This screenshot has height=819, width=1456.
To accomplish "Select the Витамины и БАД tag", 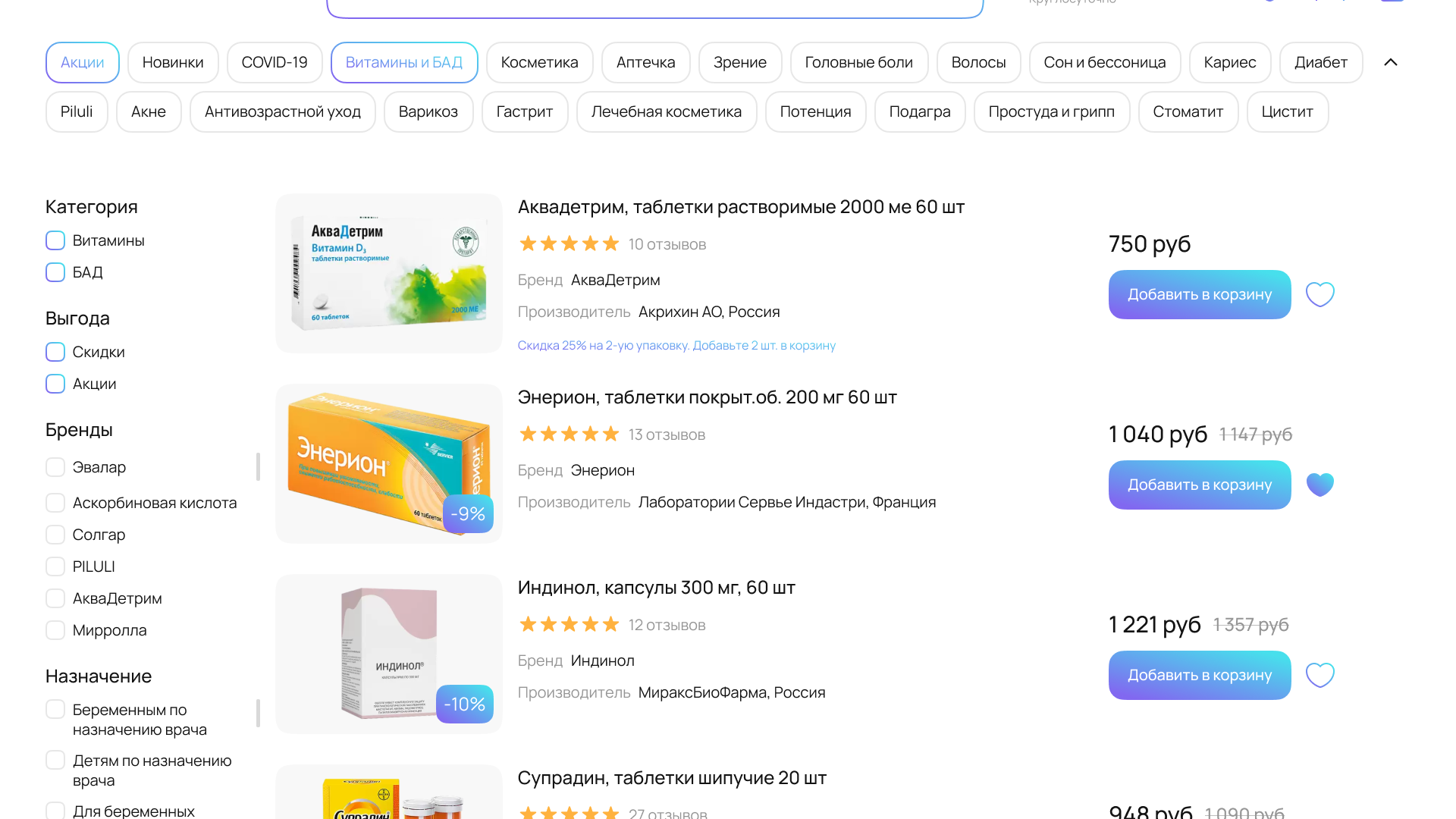I will click(404, 62).
